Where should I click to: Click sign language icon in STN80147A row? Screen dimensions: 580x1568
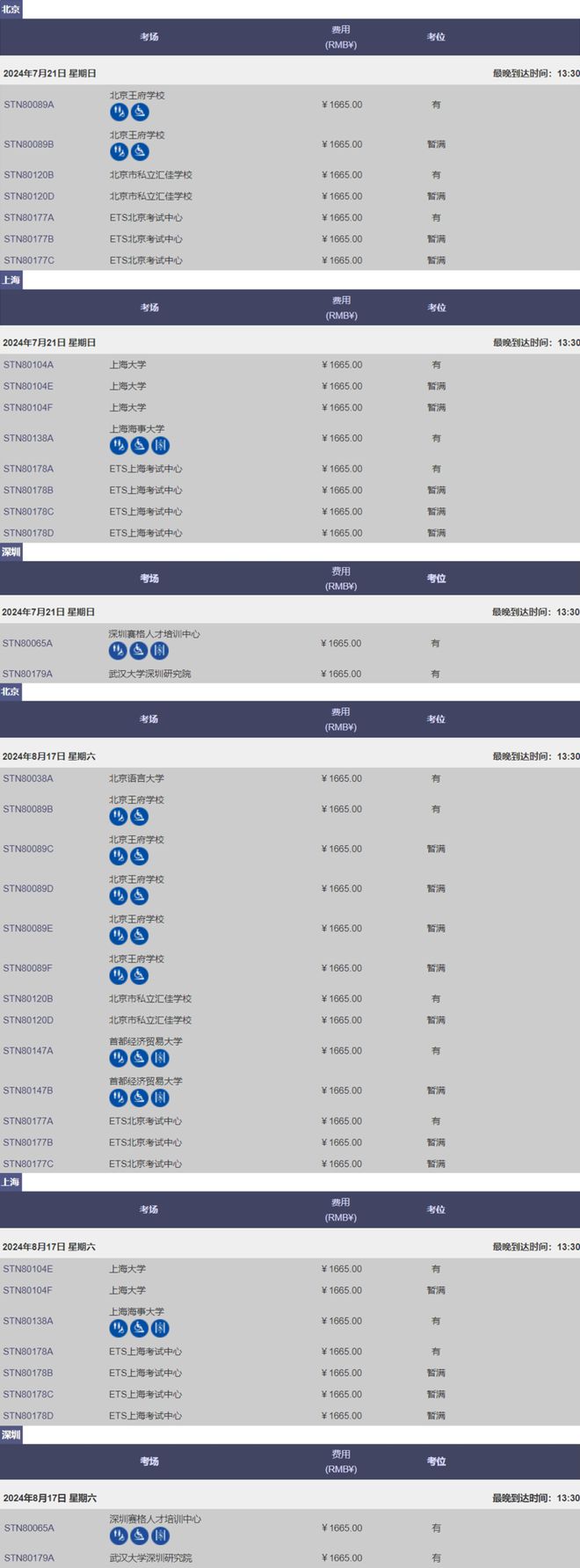click(x=119, y=1057)
